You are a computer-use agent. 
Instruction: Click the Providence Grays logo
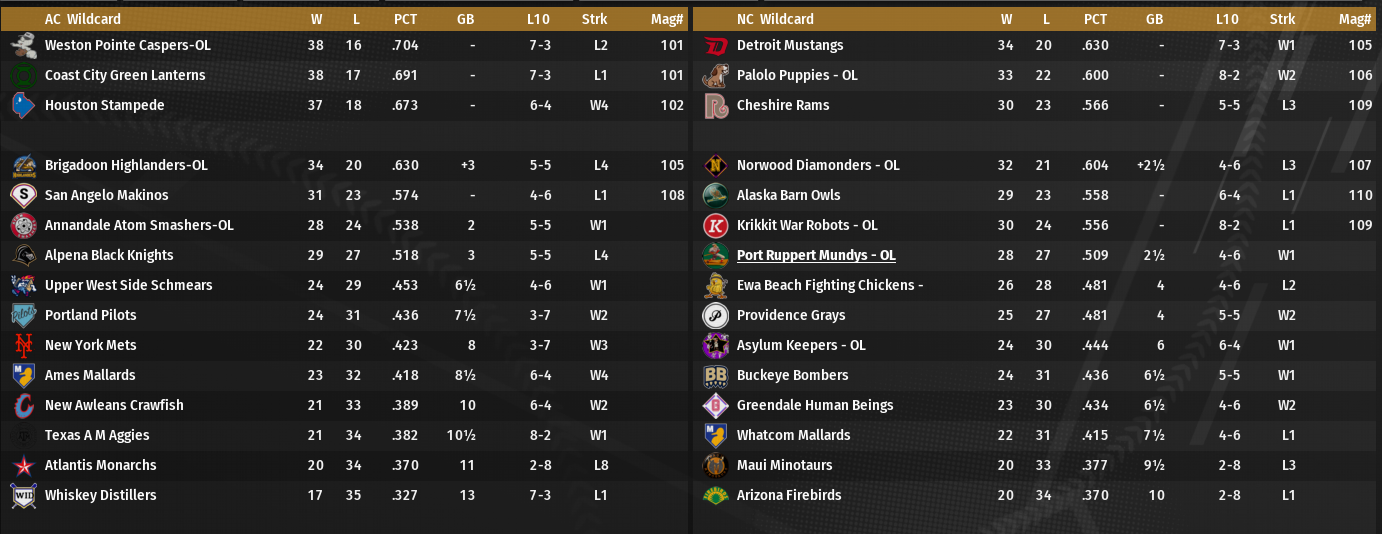[x=715, y=315]
